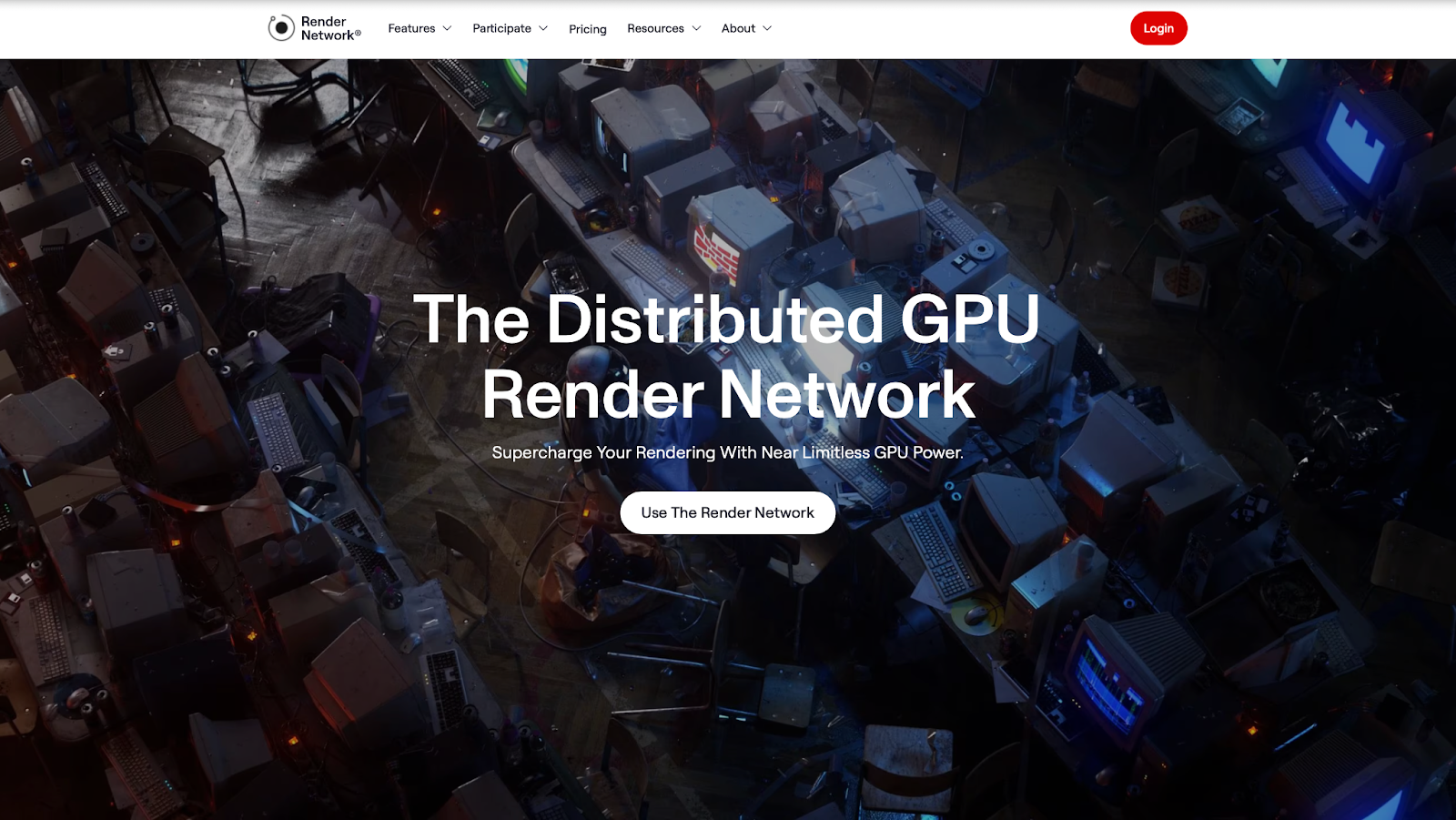Click the Render Network logo icon
This screenshot has height=820, width=1456.
(281, 28)
